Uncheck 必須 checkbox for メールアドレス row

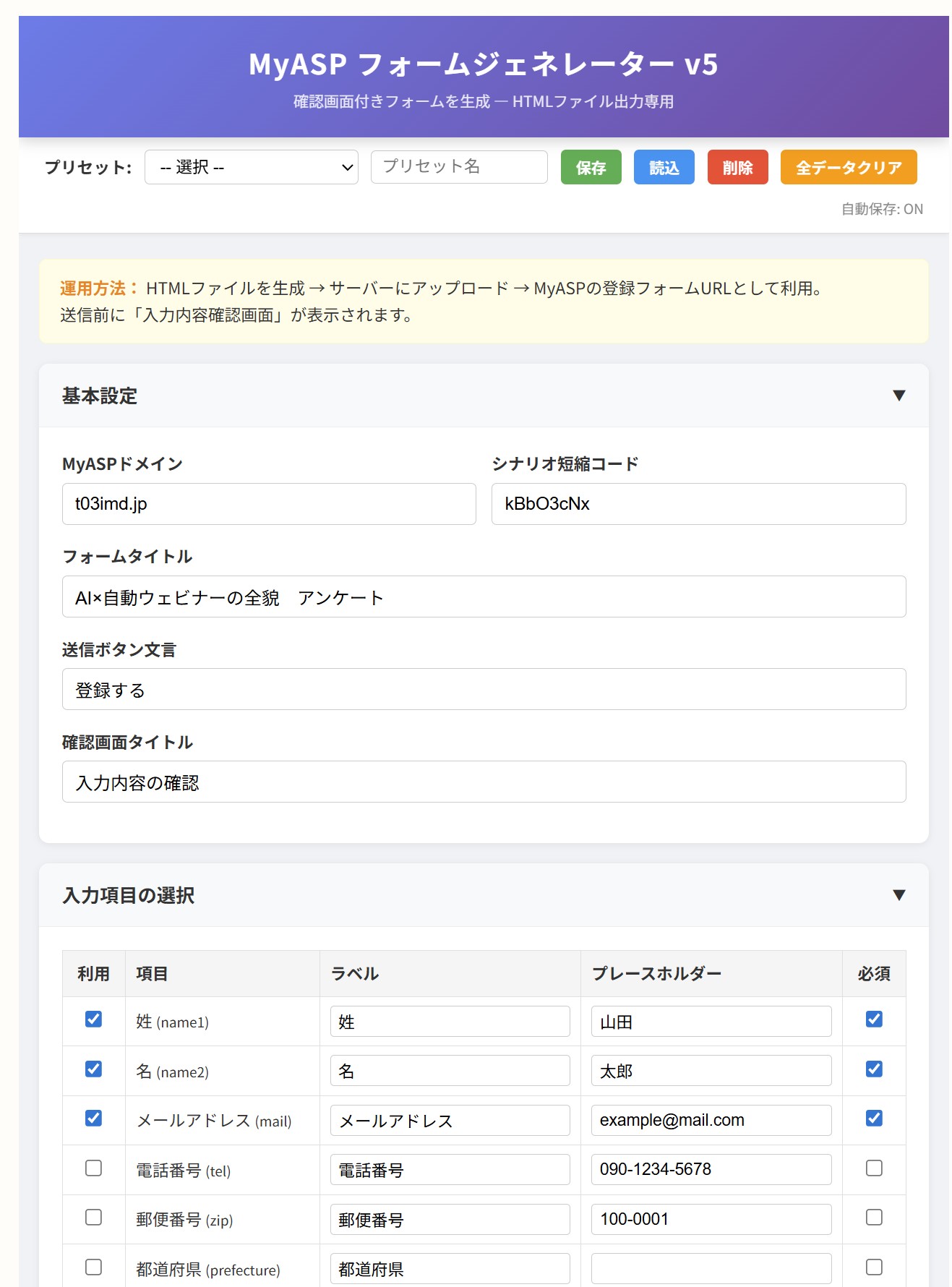pyautogui.click(x=874, y=1118)
